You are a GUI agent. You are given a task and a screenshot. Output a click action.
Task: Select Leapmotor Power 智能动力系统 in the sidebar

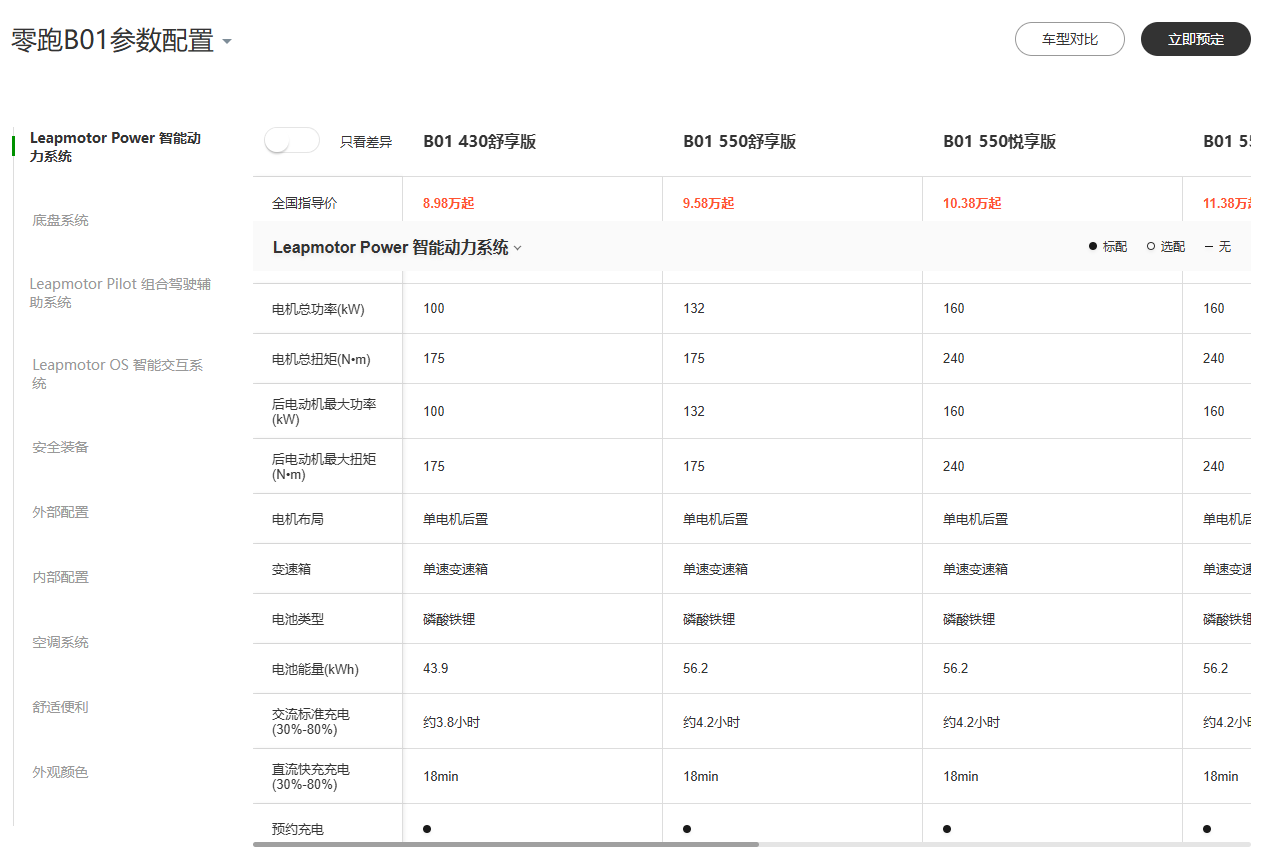coord(116,147)
